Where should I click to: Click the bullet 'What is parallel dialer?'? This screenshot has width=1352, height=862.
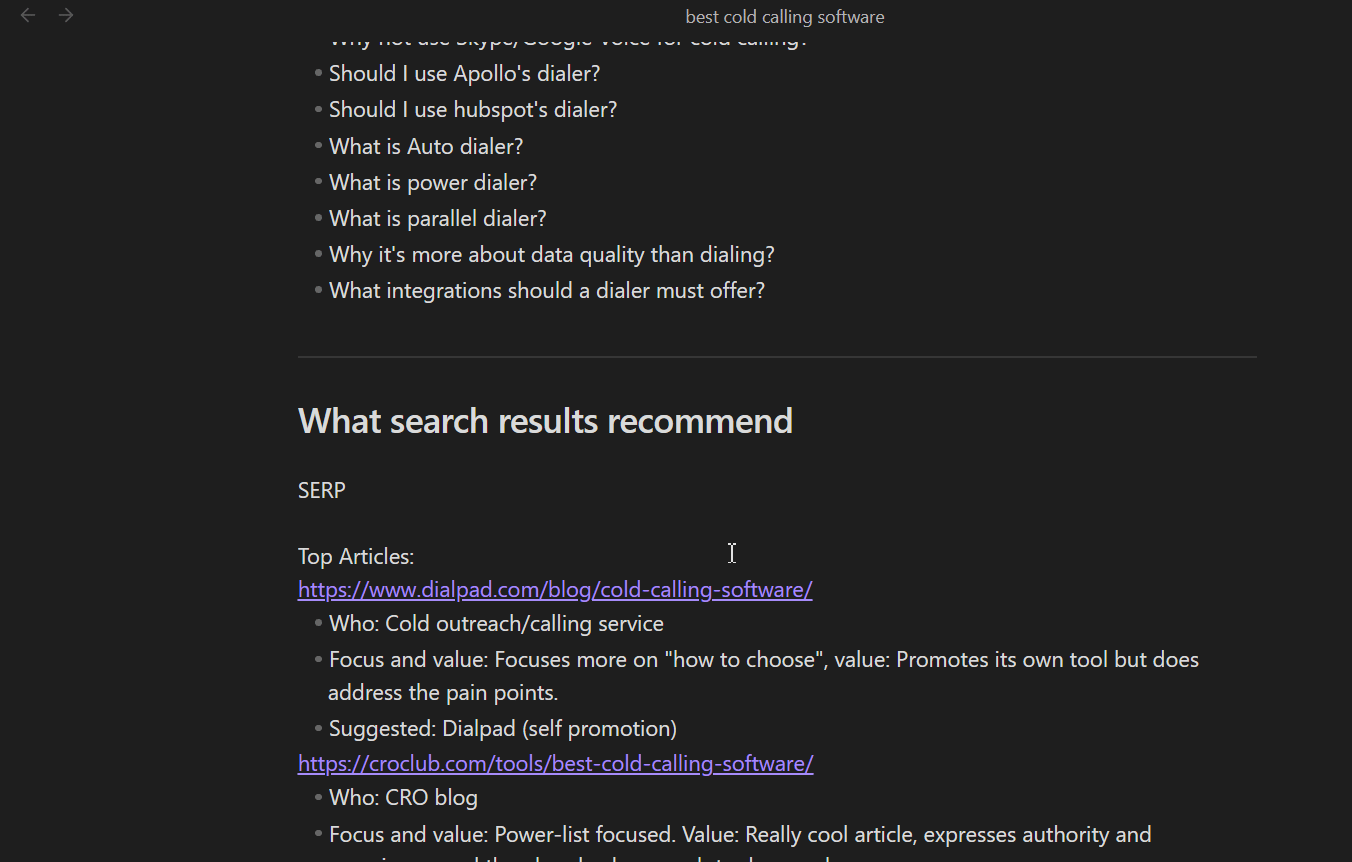tap(437, 218)
